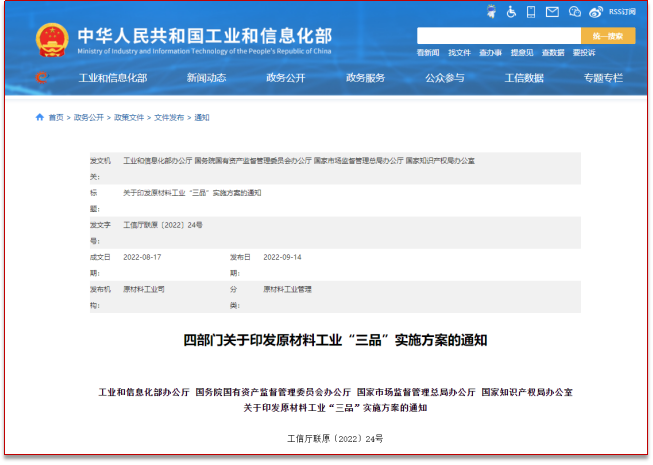Click the mobile phone version icon
This screenshot has width=653, height=465.
(531, 12)
